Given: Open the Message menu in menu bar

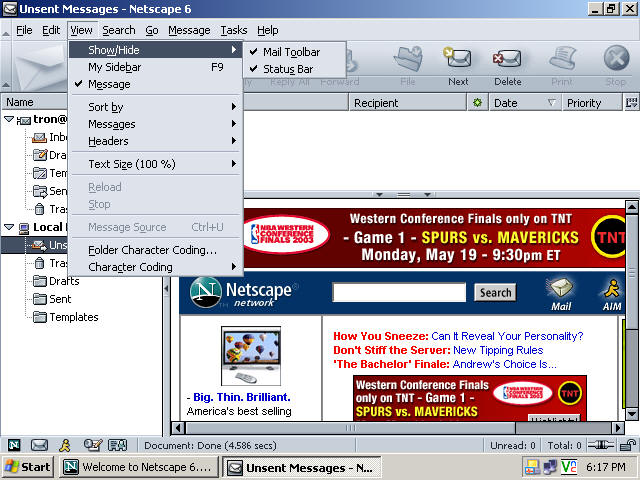Looking at the screenshot, I should (189, 30).
